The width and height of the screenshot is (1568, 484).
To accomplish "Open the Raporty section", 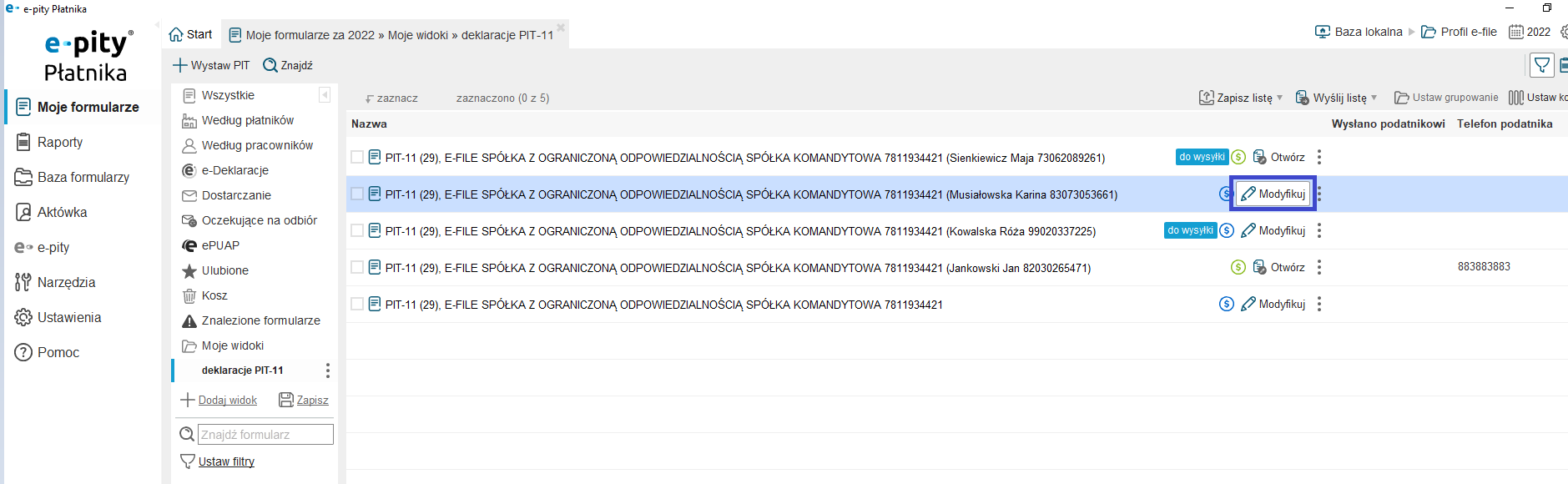I will click(49, 142).
